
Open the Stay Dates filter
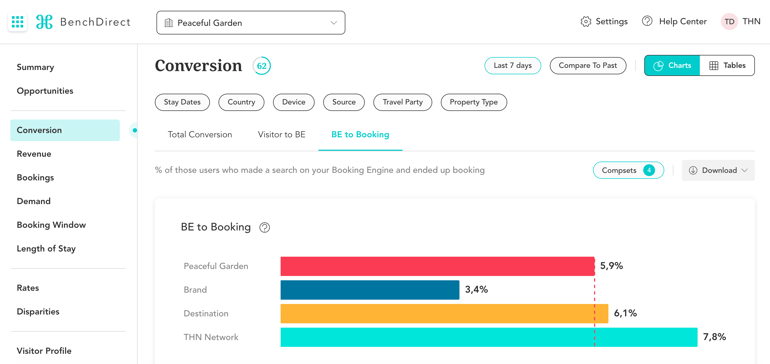click(182, 102)
